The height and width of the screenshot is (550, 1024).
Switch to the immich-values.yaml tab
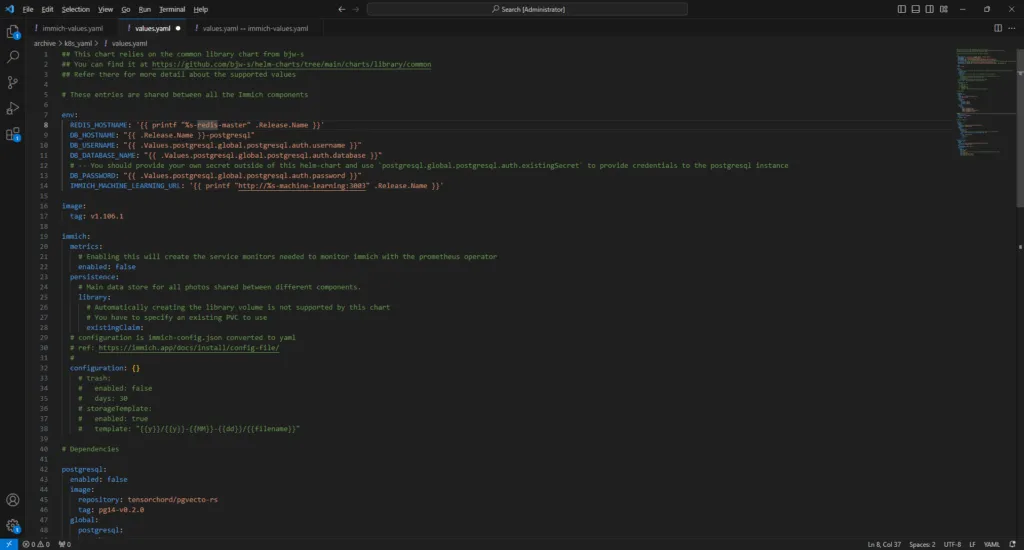point(72,28)
